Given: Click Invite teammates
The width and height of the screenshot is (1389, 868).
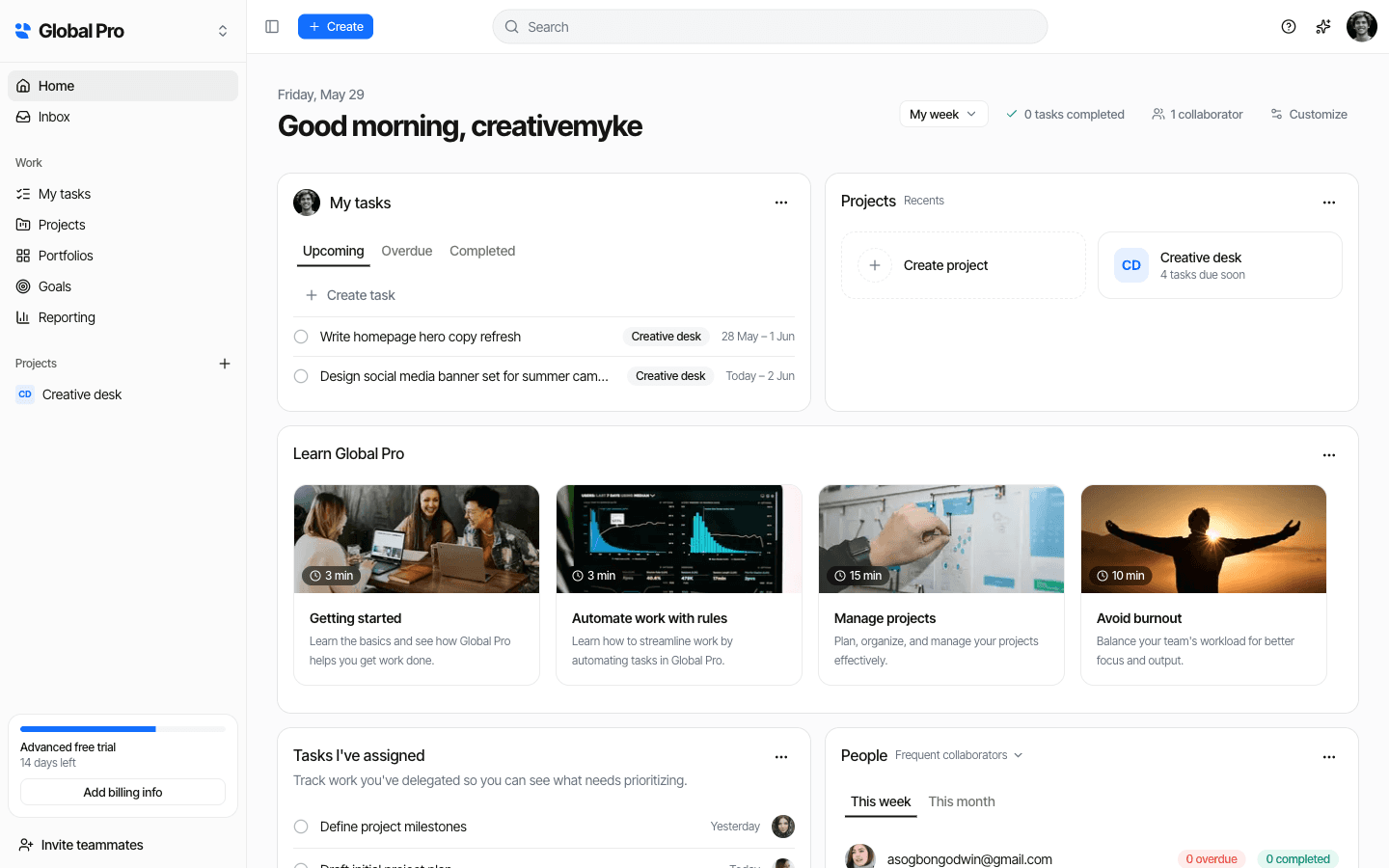Looking at the screenshot, I should [81, 845].
